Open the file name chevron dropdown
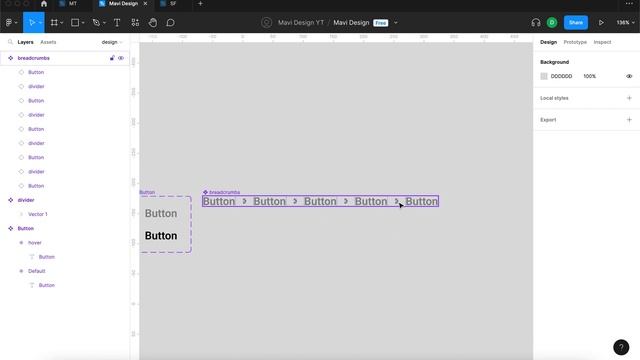The image size is (640, 360). [396, 23]
